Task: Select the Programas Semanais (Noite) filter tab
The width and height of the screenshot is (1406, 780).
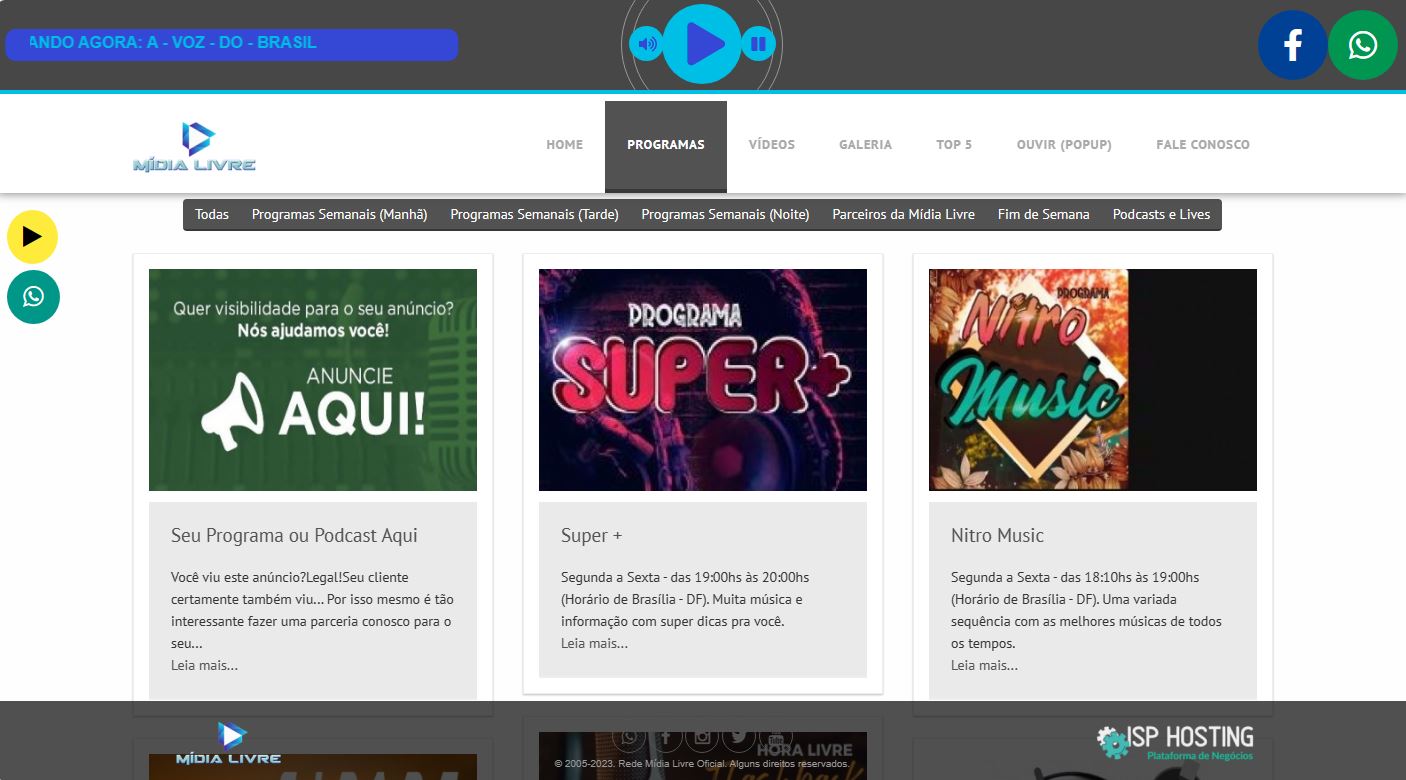Action: click(724, 214)
